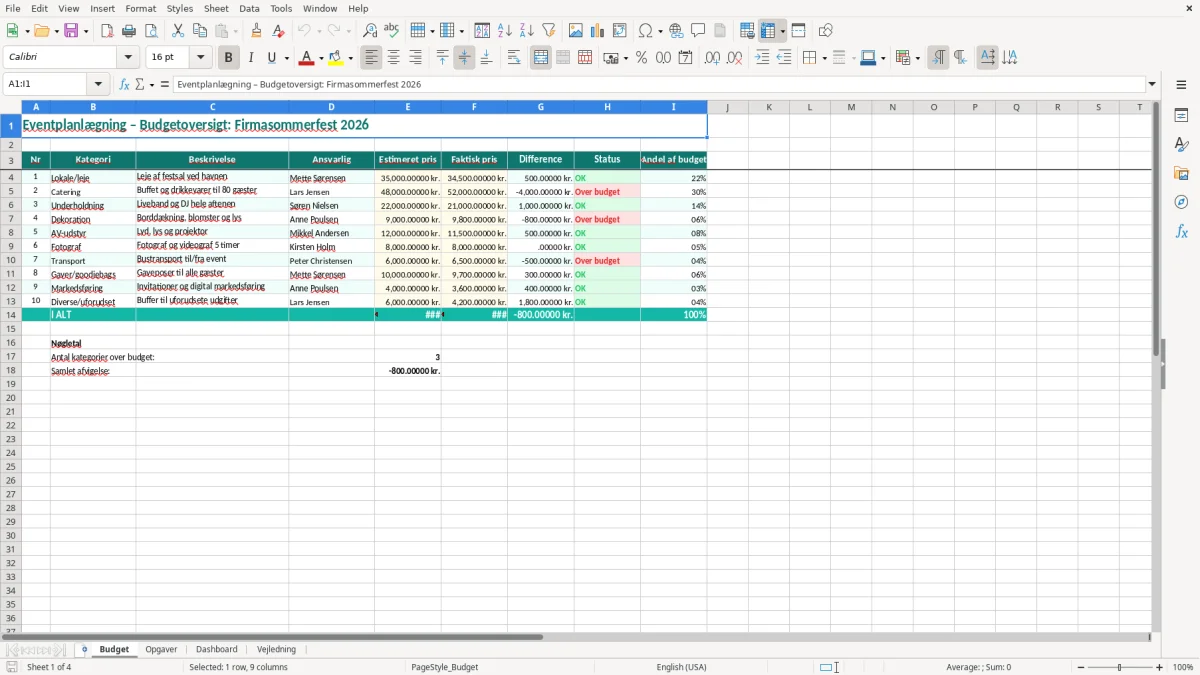Switch to Opgaver sheet tab
Viewport: 1200px width, 675px height.
(x=161, y=650)
